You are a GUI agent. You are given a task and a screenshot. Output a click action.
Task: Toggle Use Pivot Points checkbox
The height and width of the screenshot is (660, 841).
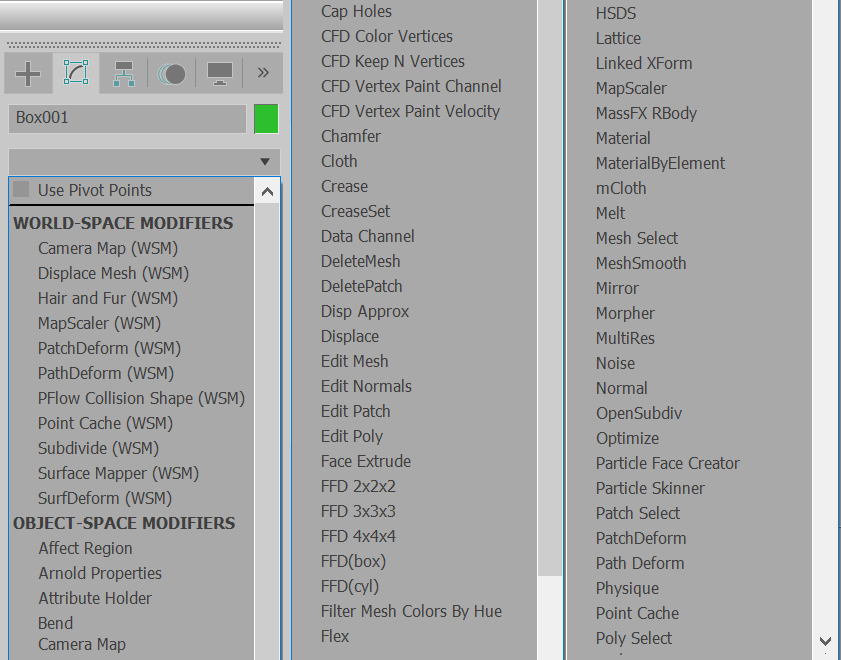click(21, 189)
